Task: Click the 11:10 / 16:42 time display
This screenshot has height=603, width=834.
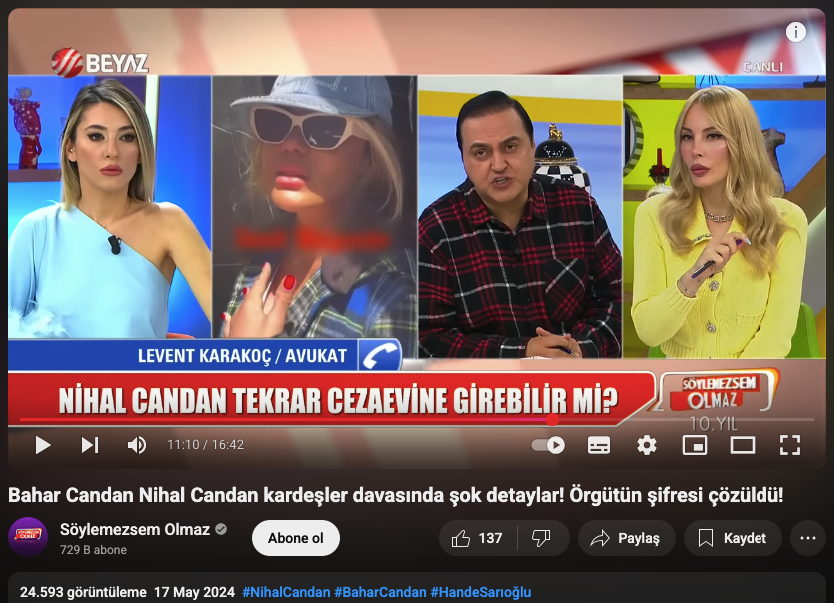Action: pyautogui.click(x=205, y=445)
